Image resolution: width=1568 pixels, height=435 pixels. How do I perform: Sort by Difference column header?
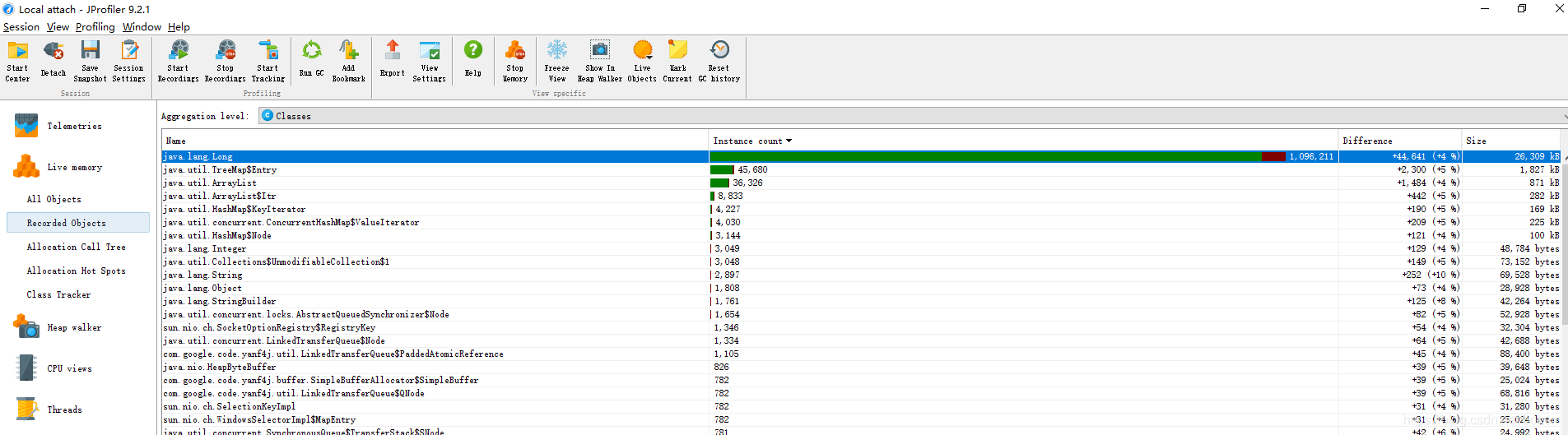coord(1400,141)
